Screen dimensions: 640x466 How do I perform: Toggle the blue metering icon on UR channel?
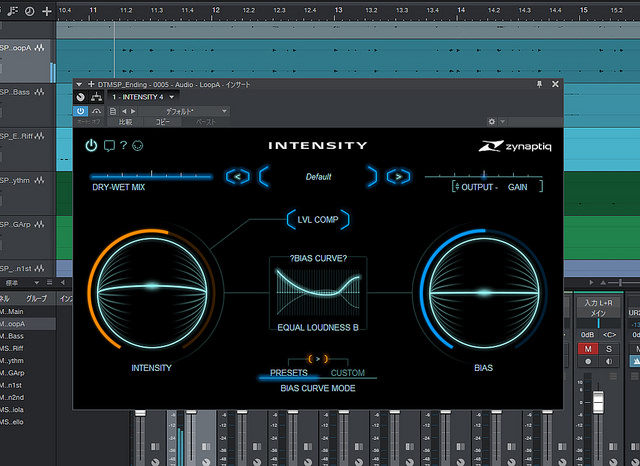point(636,362)
